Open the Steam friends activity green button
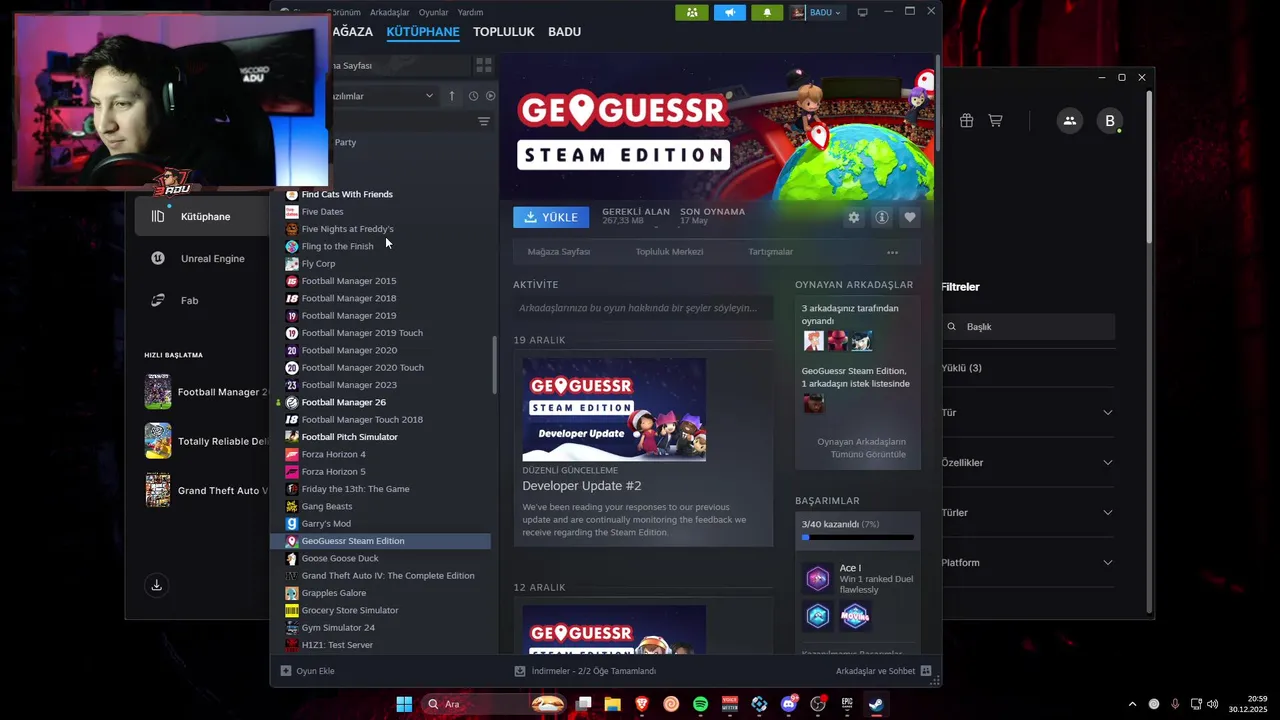1280x720 pixels. [691, 12]
